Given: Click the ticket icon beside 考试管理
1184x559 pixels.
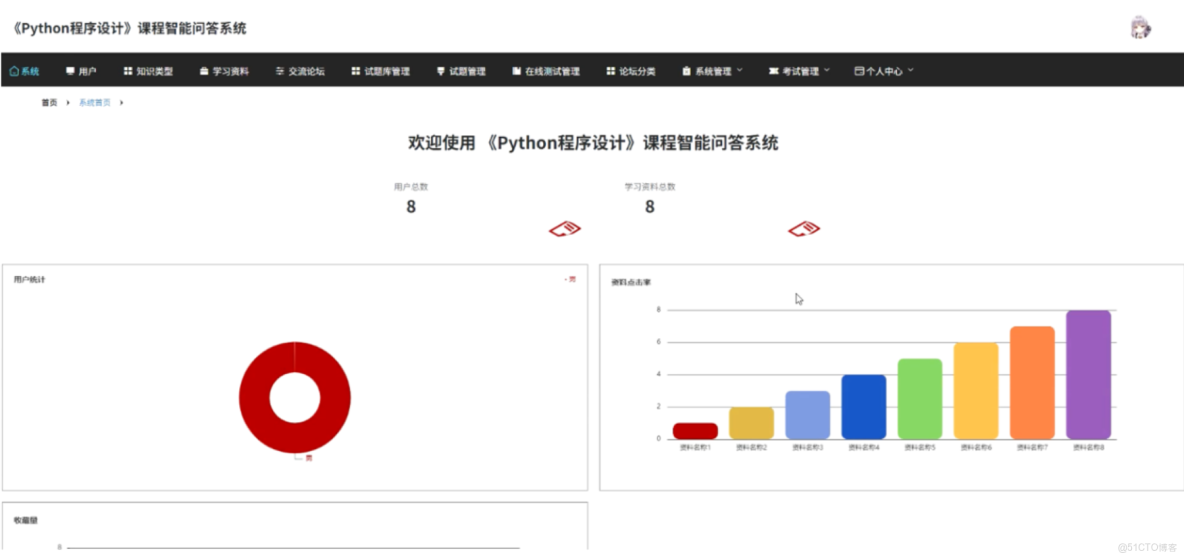Looking at the screenshot, I should point(773,72).
